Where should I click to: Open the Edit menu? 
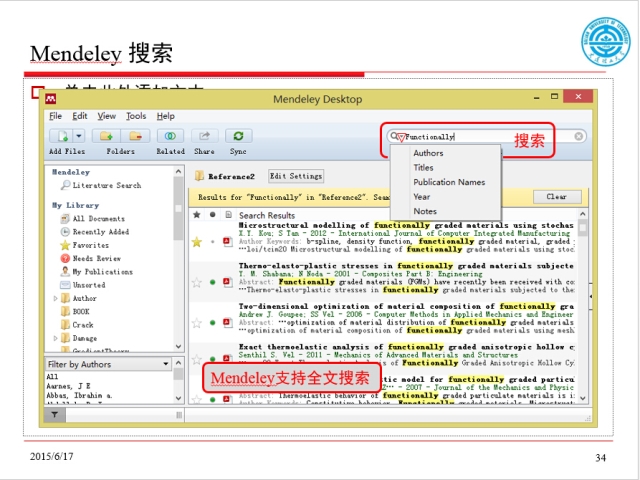click(x=80, y=116)
